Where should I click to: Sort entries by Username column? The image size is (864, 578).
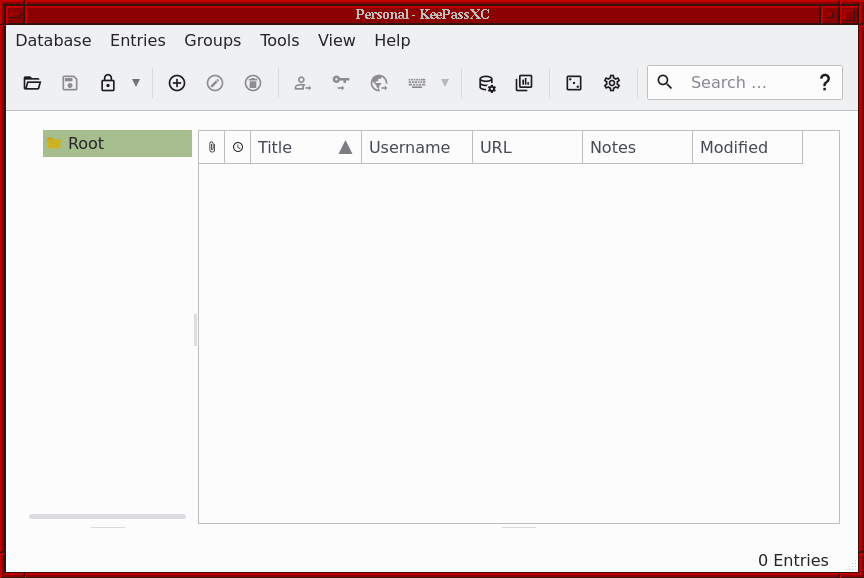tap(417, 147)
